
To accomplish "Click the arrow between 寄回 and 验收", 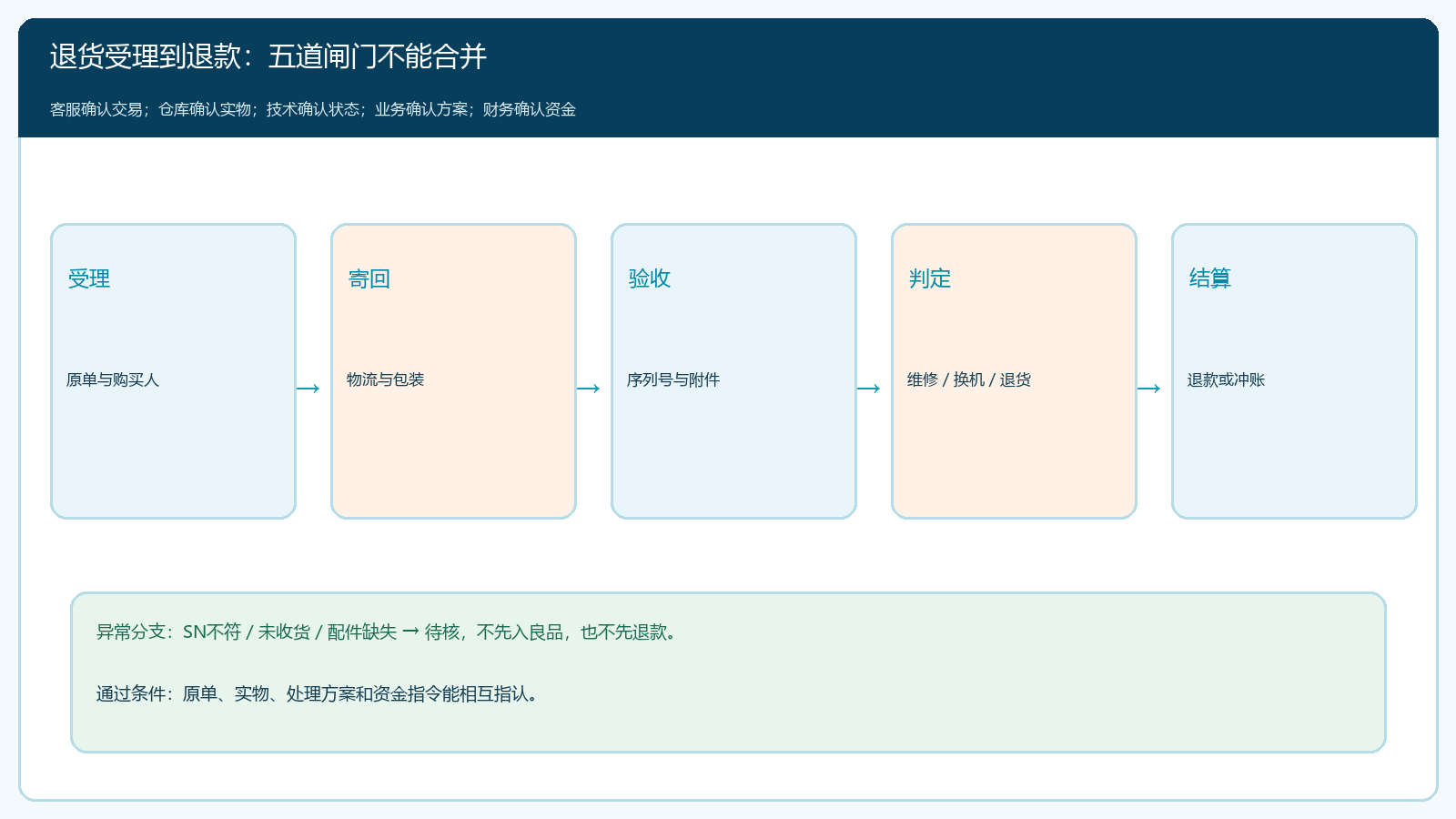I will point(589,389).
